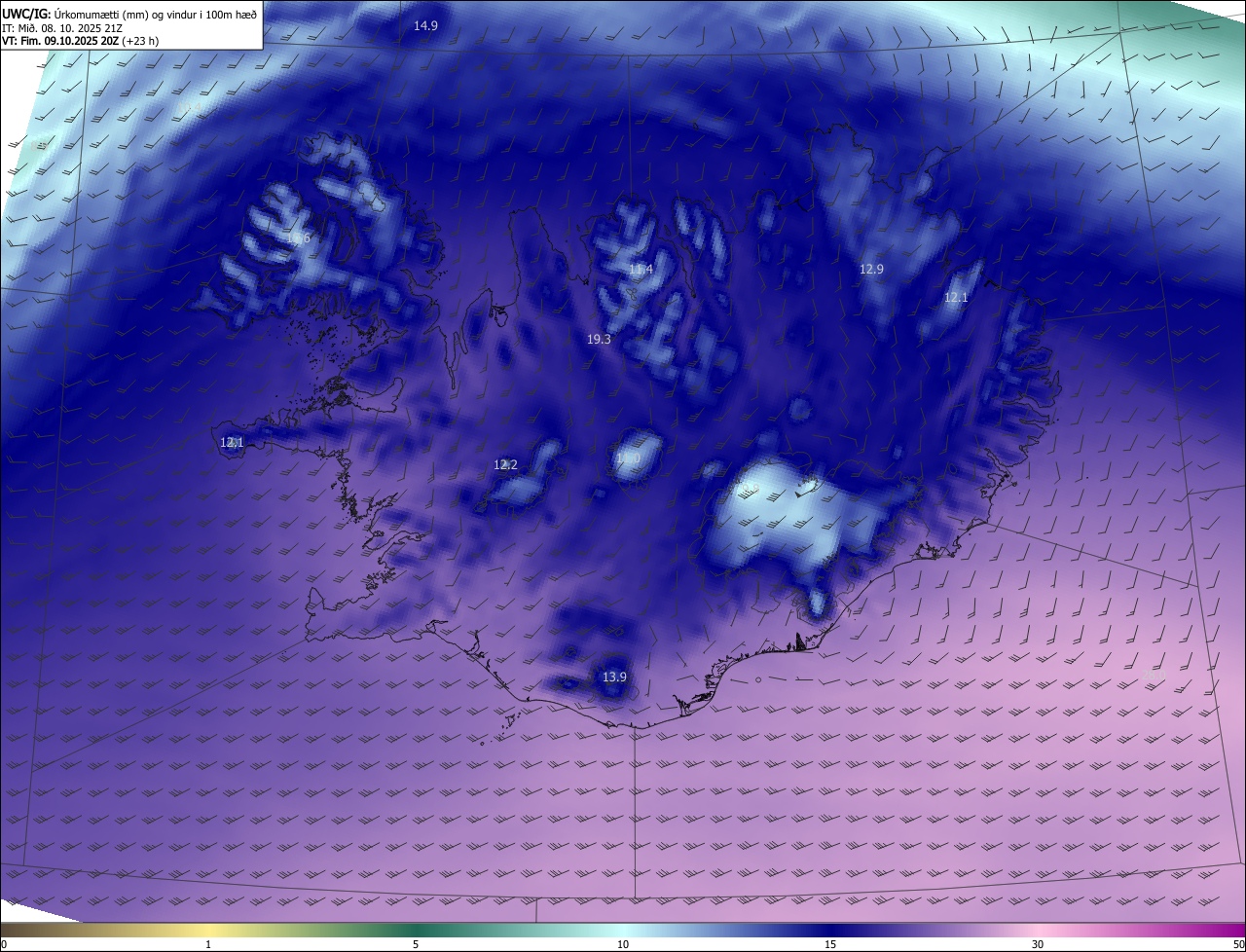
Task: Click the 14.9 value north of Iceland
Action: [425, 26]
